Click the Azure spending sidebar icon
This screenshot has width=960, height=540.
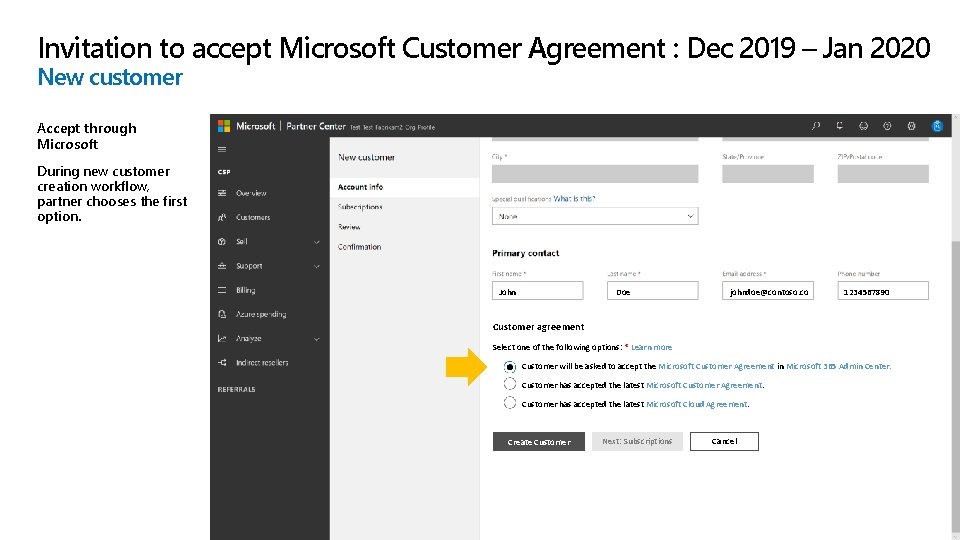point(222,314)
